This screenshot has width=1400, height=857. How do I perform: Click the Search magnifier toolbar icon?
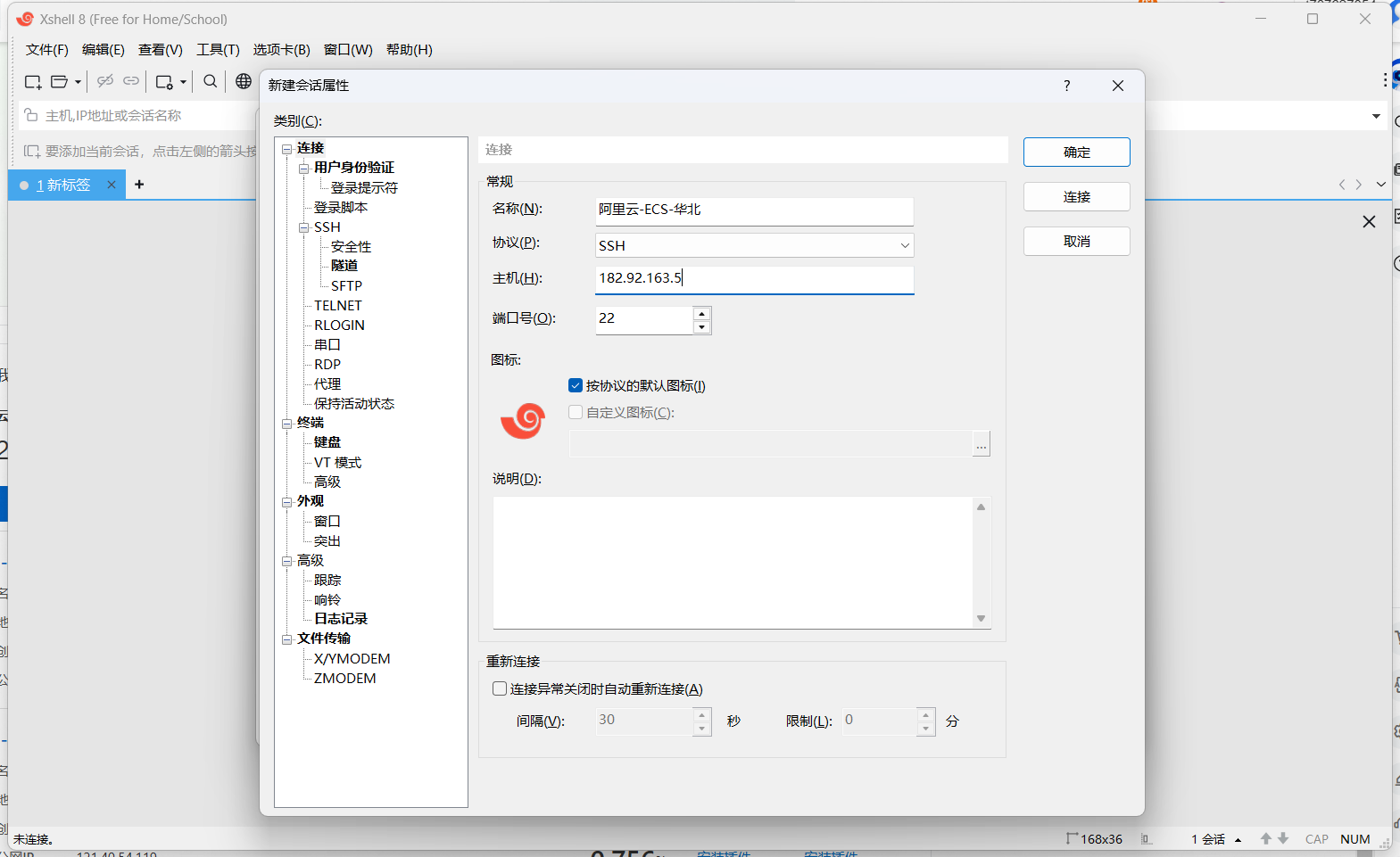tap(211, 81)
